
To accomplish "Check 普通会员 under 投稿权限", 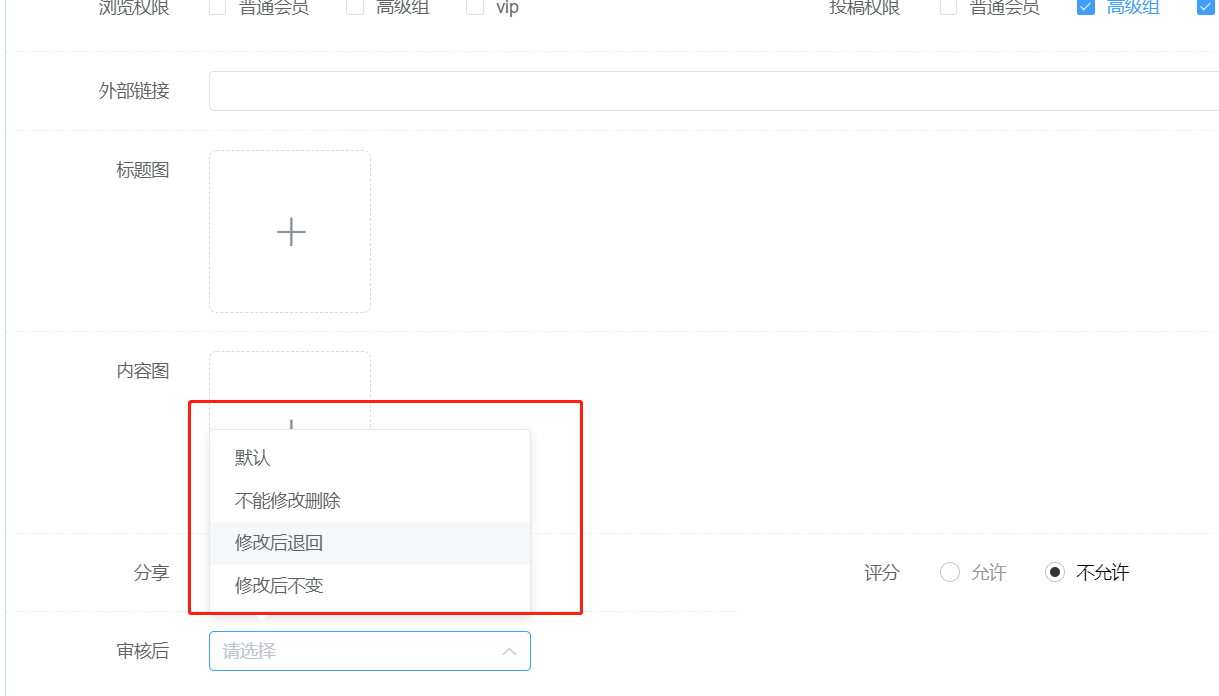I will coord(949,8).
